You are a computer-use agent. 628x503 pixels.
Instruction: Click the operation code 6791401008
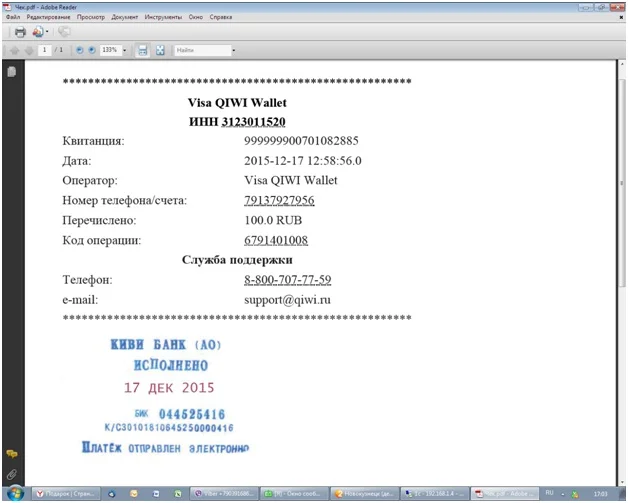[276, 240]
